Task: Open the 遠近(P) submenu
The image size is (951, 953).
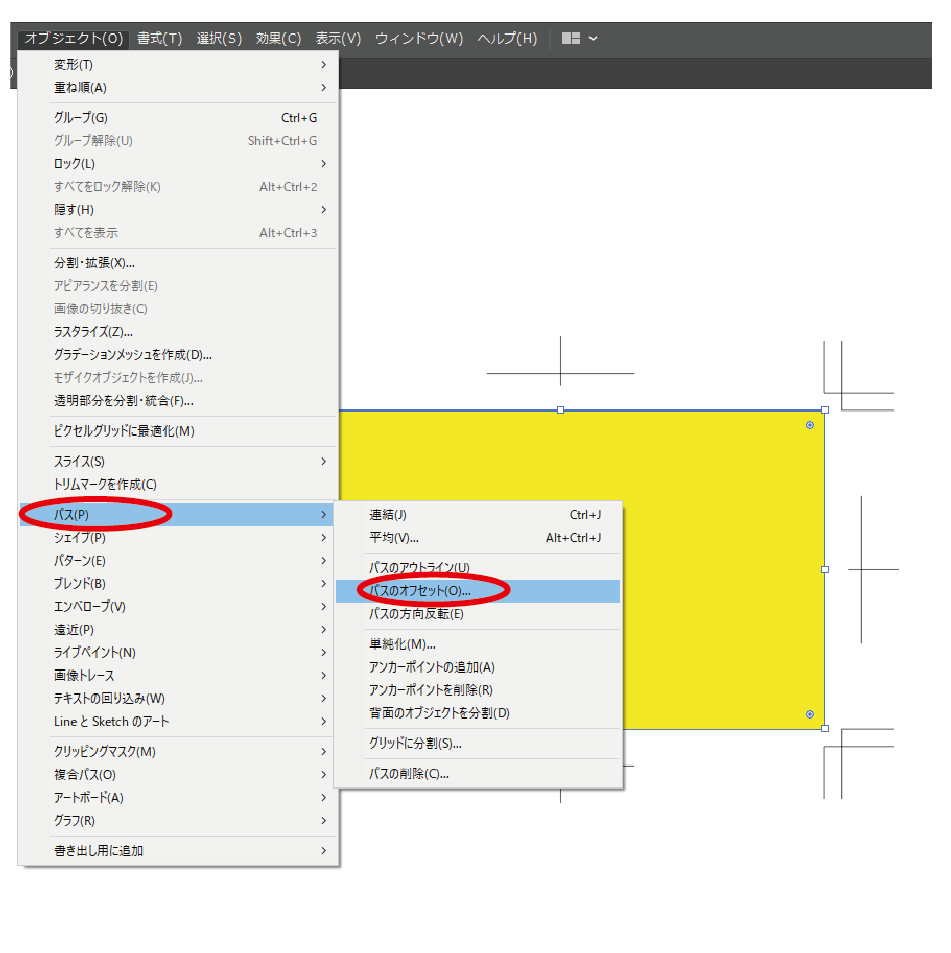Action: 178,630
